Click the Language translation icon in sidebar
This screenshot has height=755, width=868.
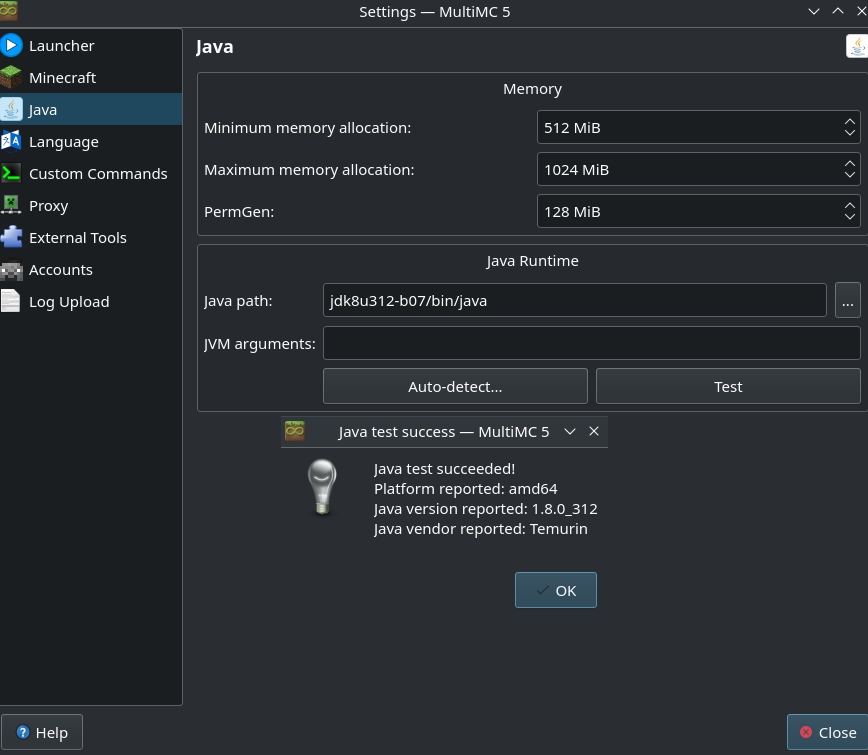pos(12,141)
